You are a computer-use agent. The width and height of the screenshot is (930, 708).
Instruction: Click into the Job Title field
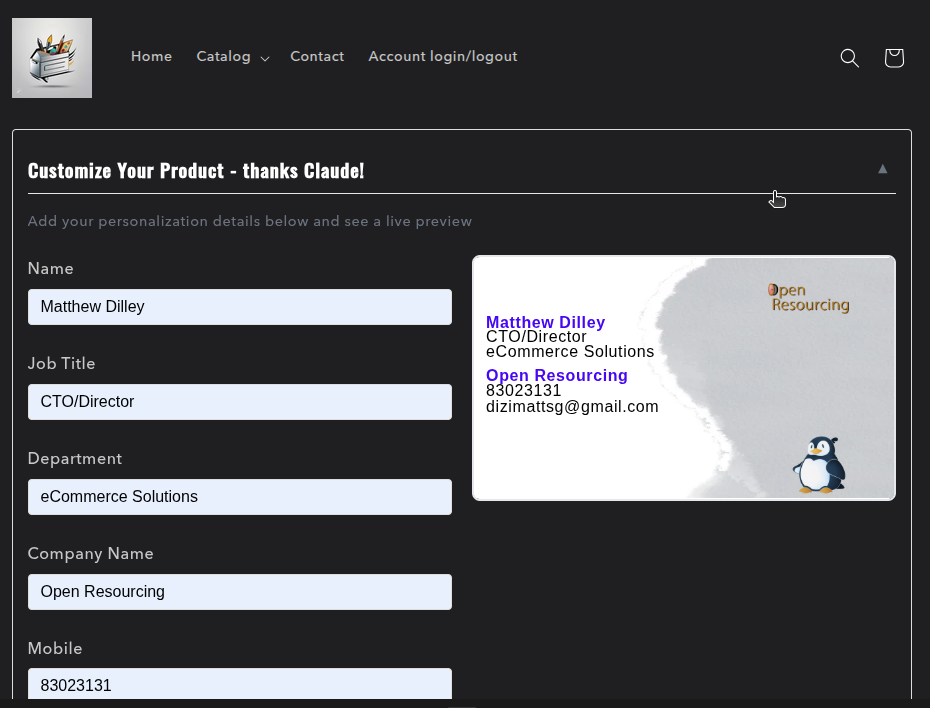(240, 402)
